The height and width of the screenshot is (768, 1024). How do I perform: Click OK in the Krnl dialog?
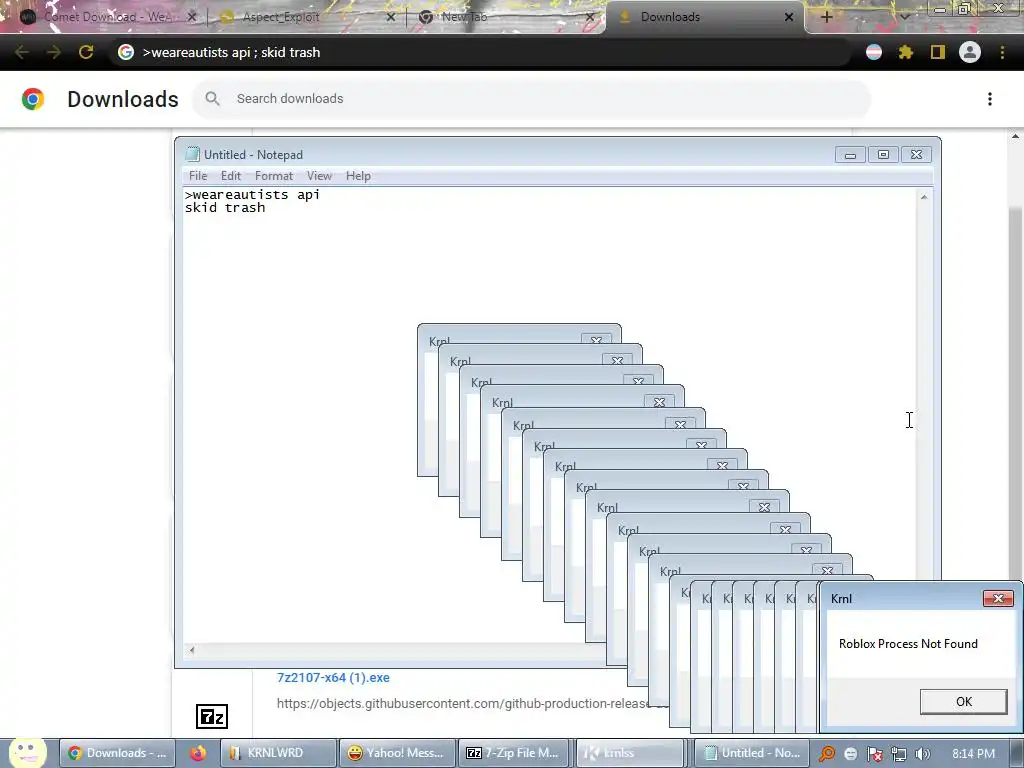963,701
